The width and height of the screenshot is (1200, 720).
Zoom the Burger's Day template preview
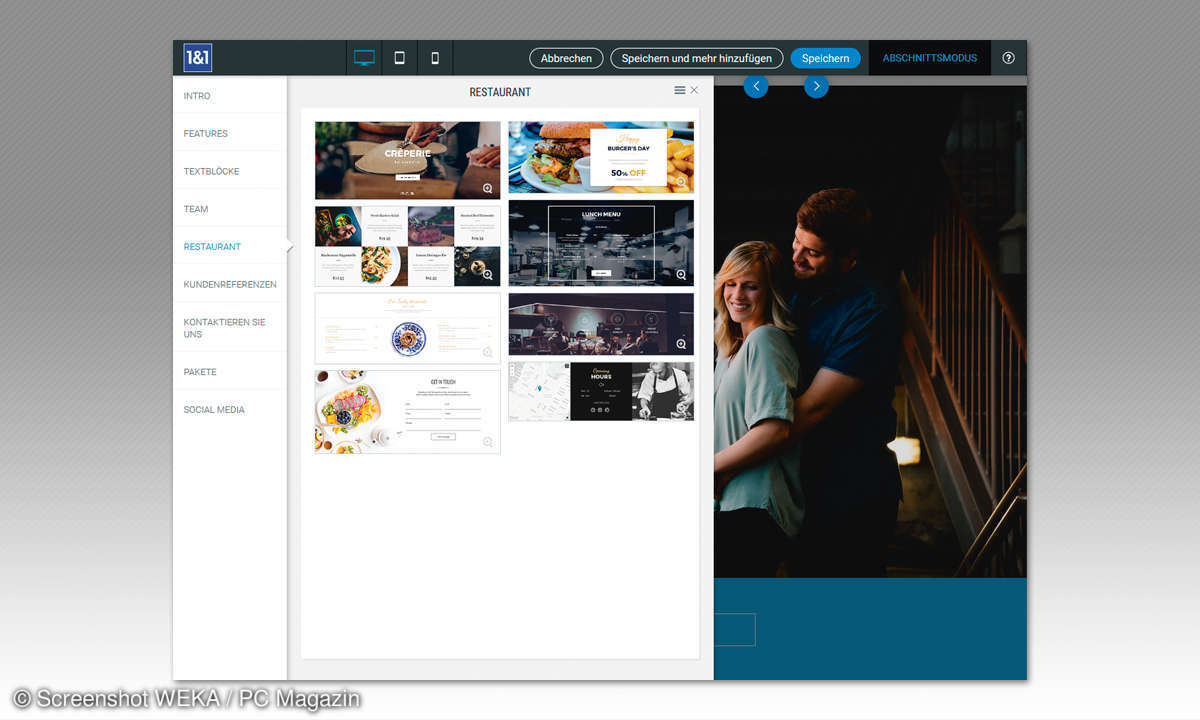[x=681, y=182]
